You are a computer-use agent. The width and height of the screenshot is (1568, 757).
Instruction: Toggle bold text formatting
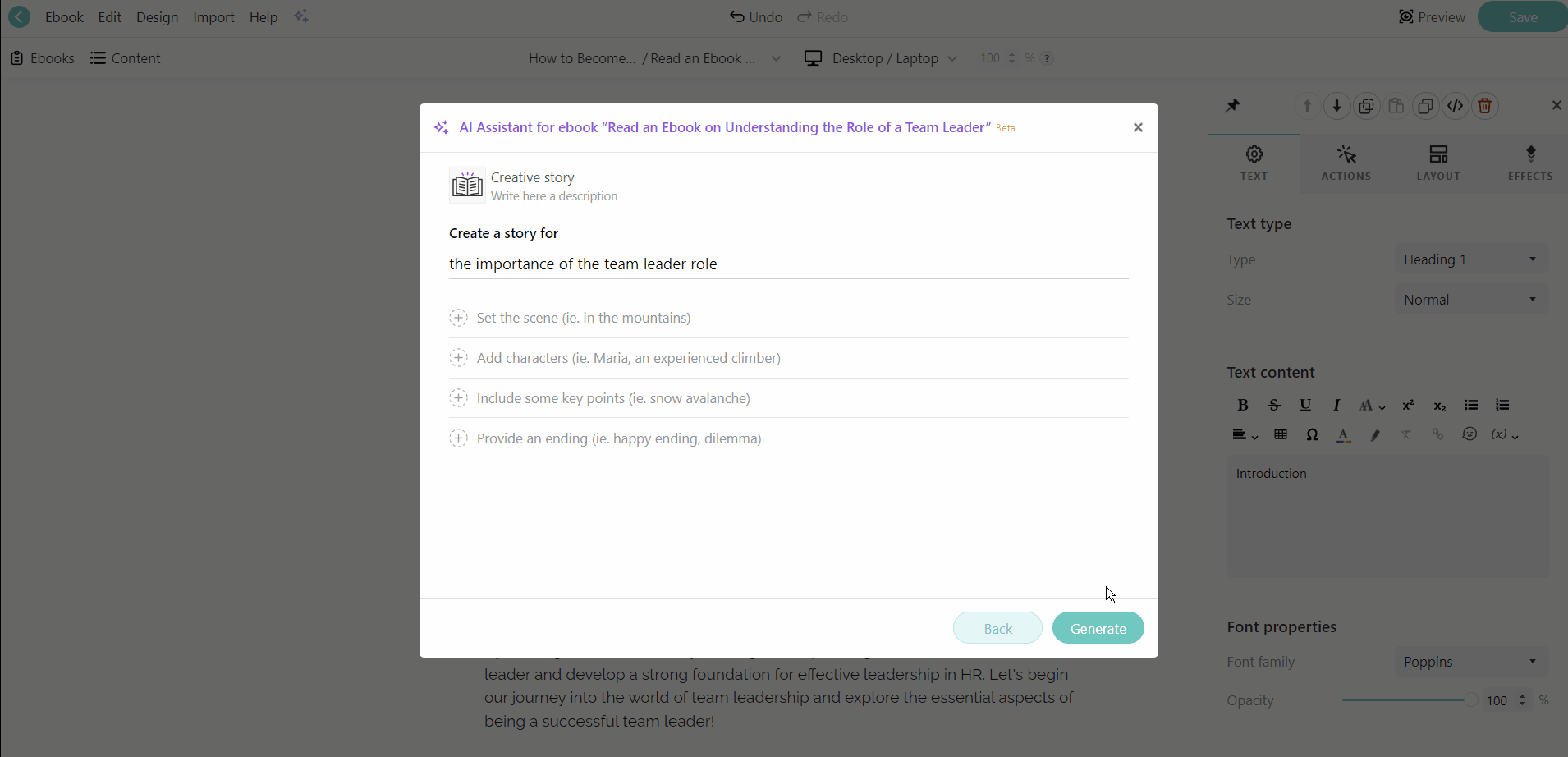click(1243, 405)
